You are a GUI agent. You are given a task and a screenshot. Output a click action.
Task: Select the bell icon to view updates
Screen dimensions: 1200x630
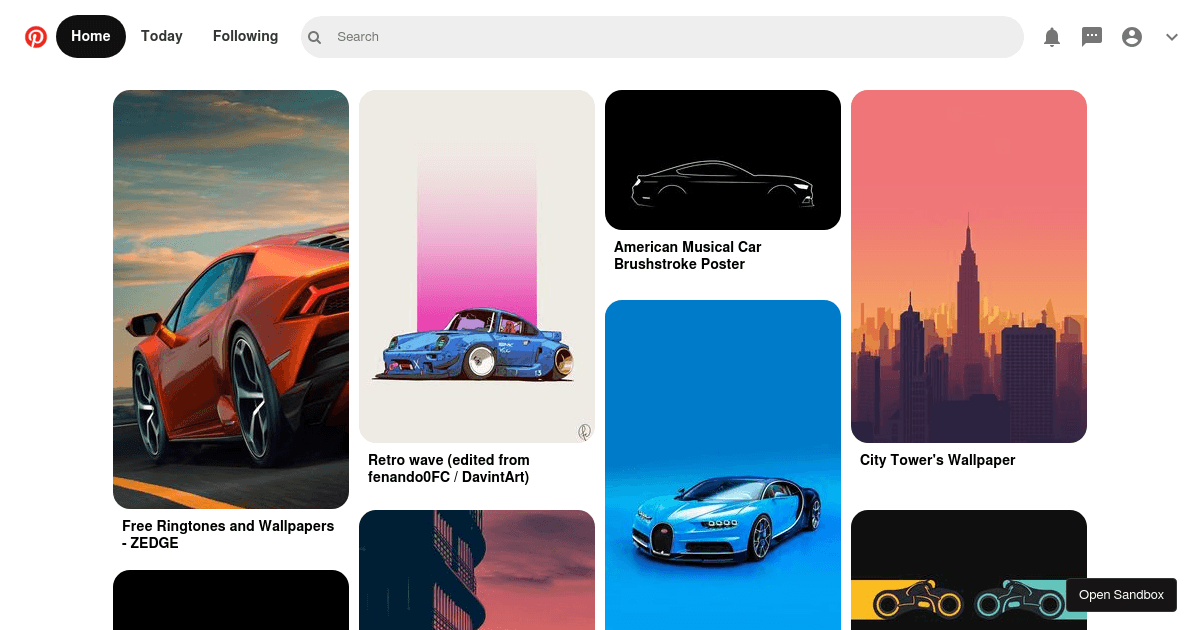pos(1051,36)
